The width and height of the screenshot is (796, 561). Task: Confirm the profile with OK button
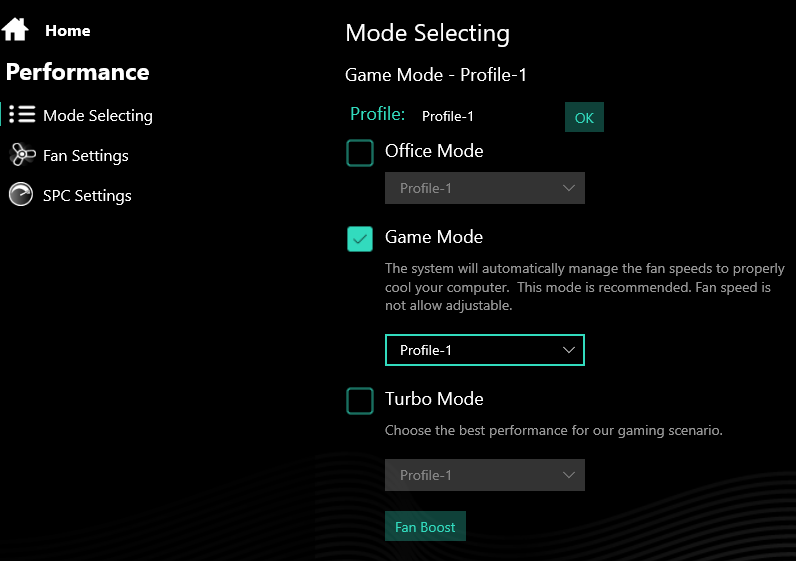click(584, 117)
